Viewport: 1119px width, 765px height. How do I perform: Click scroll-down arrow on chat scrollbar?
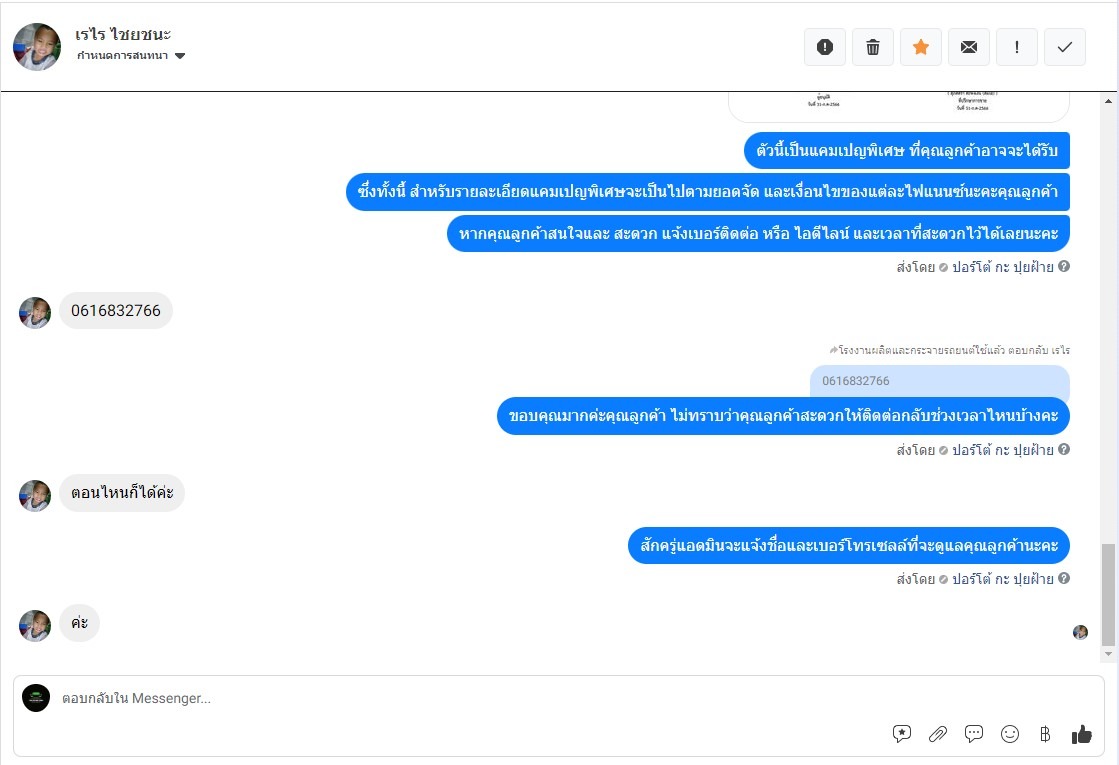pyautogui.click(x=1108, y=653)
